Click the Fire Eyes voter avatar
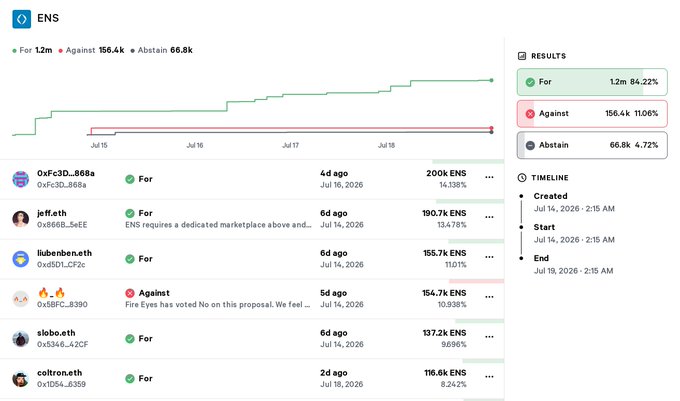The height and width of the screenshot is (401, 680). 20,299
